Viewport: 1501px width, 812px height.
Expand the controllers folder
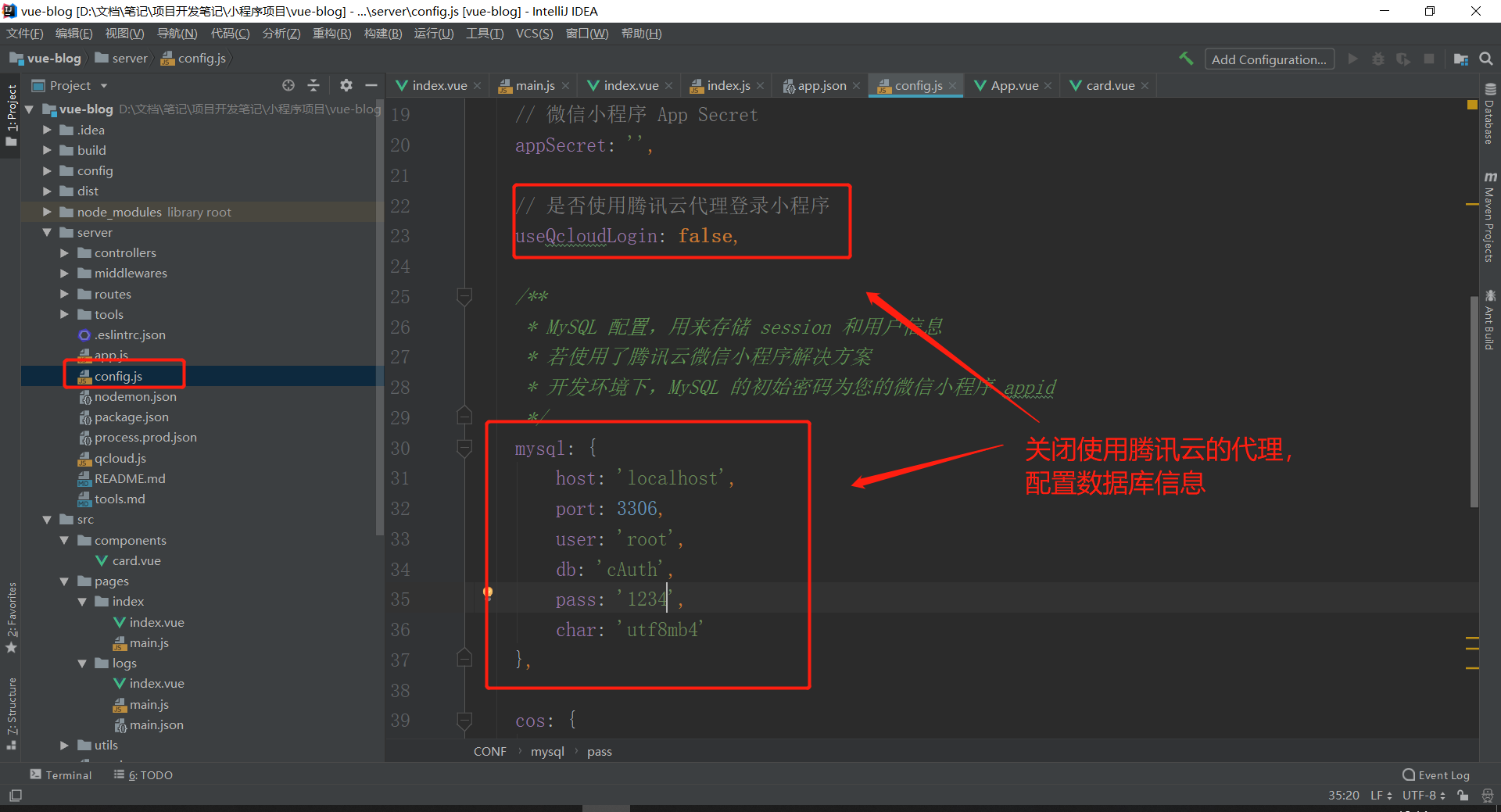click(65, 252)
